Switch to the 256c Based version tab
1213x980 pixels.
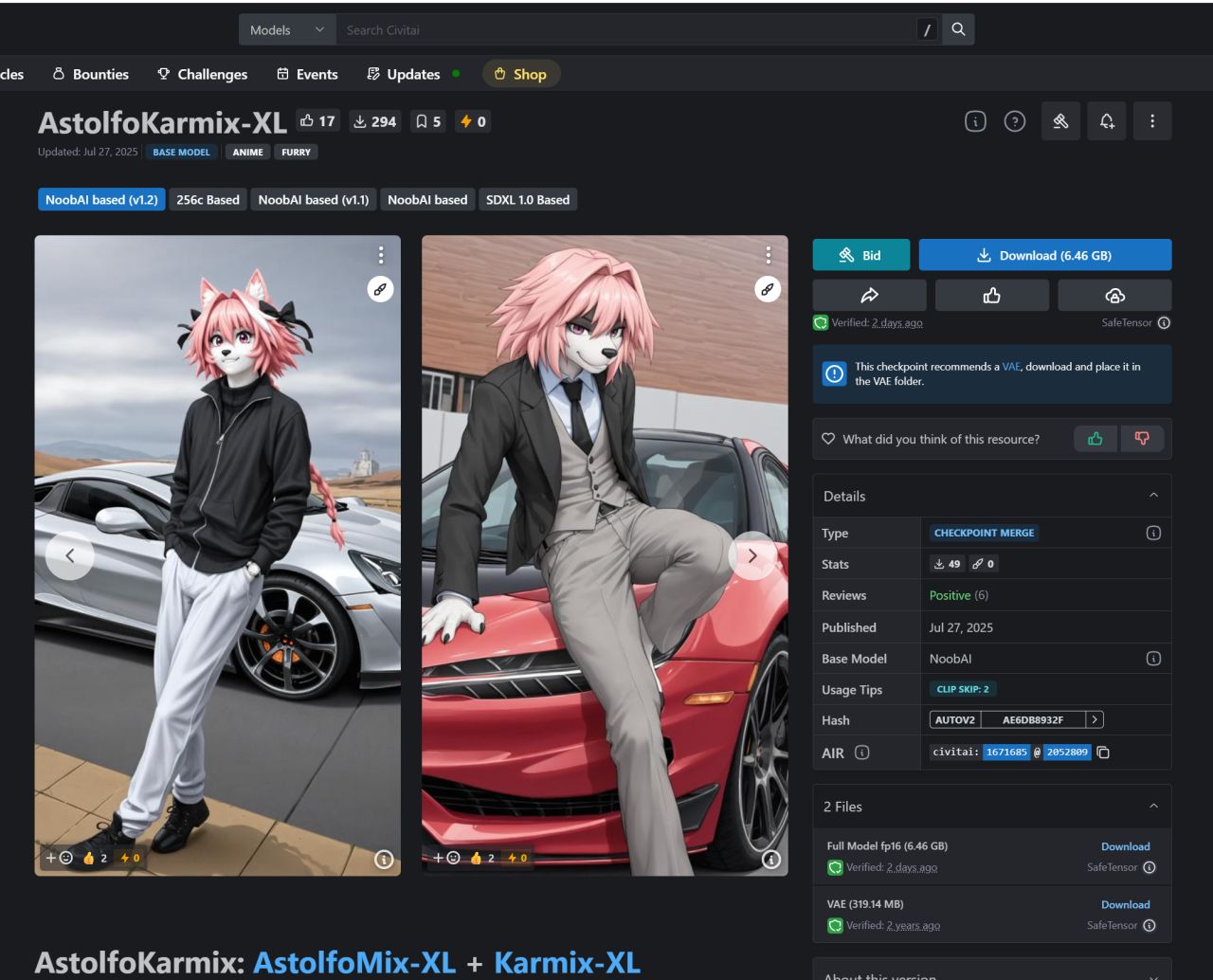(x=208, y=200)
